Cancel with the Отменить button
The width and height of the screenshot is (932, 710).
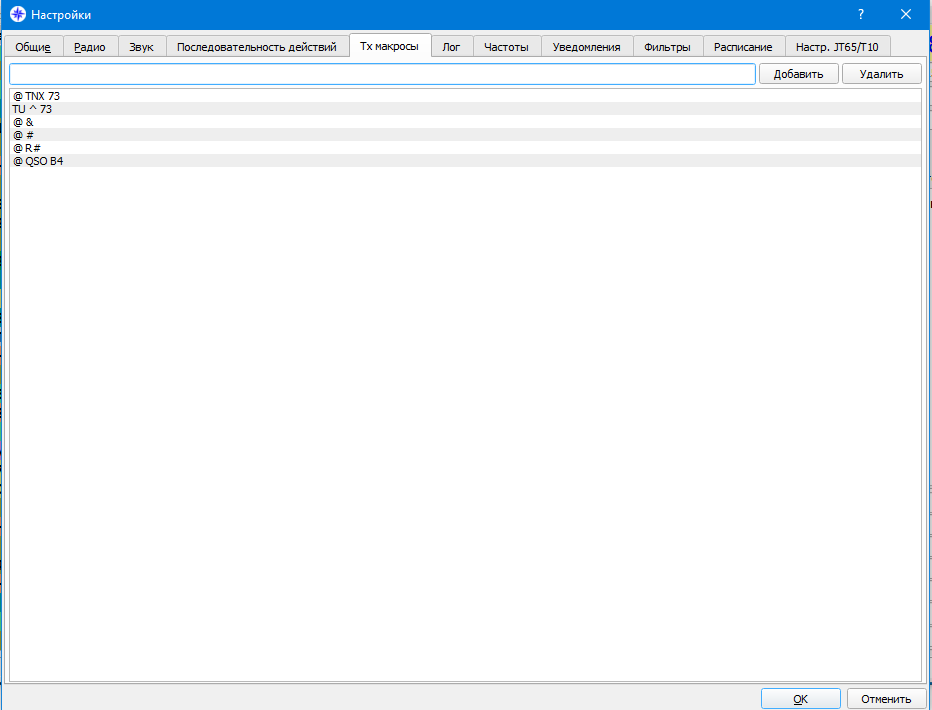(886, 699)
